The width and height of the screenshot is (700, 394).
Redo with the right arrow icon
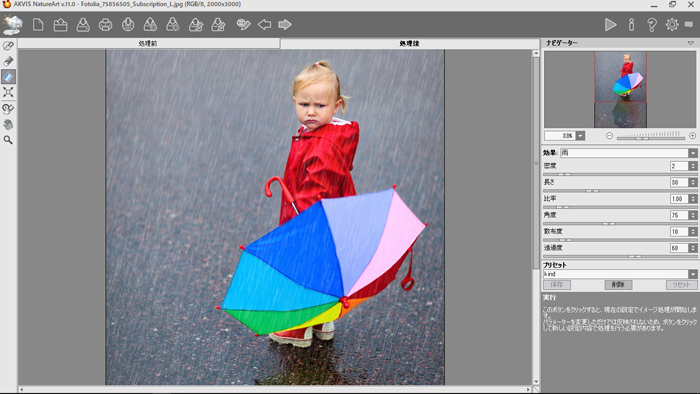pos(285,25)
